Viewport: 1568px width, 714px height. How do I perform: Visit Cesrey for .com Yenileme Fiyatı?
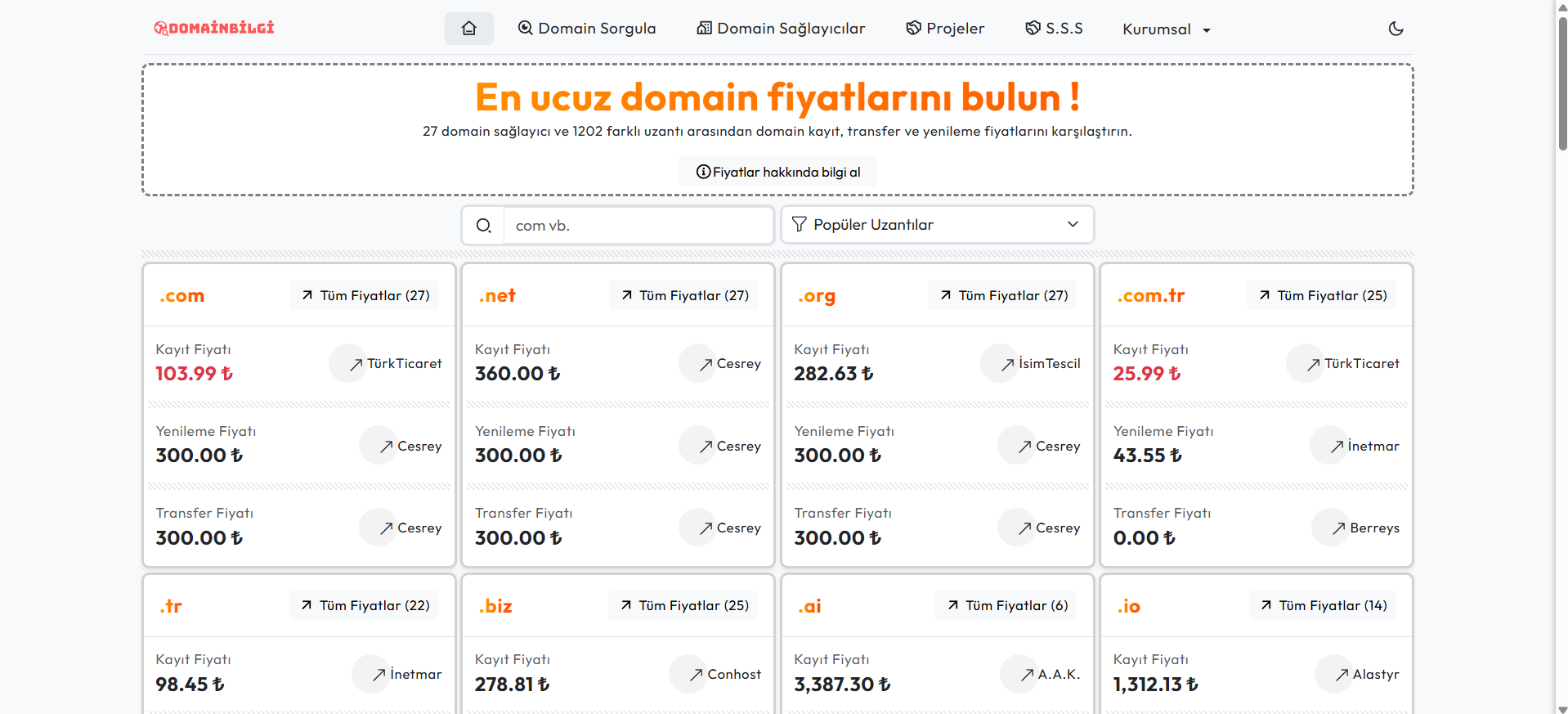click(401, 446)
